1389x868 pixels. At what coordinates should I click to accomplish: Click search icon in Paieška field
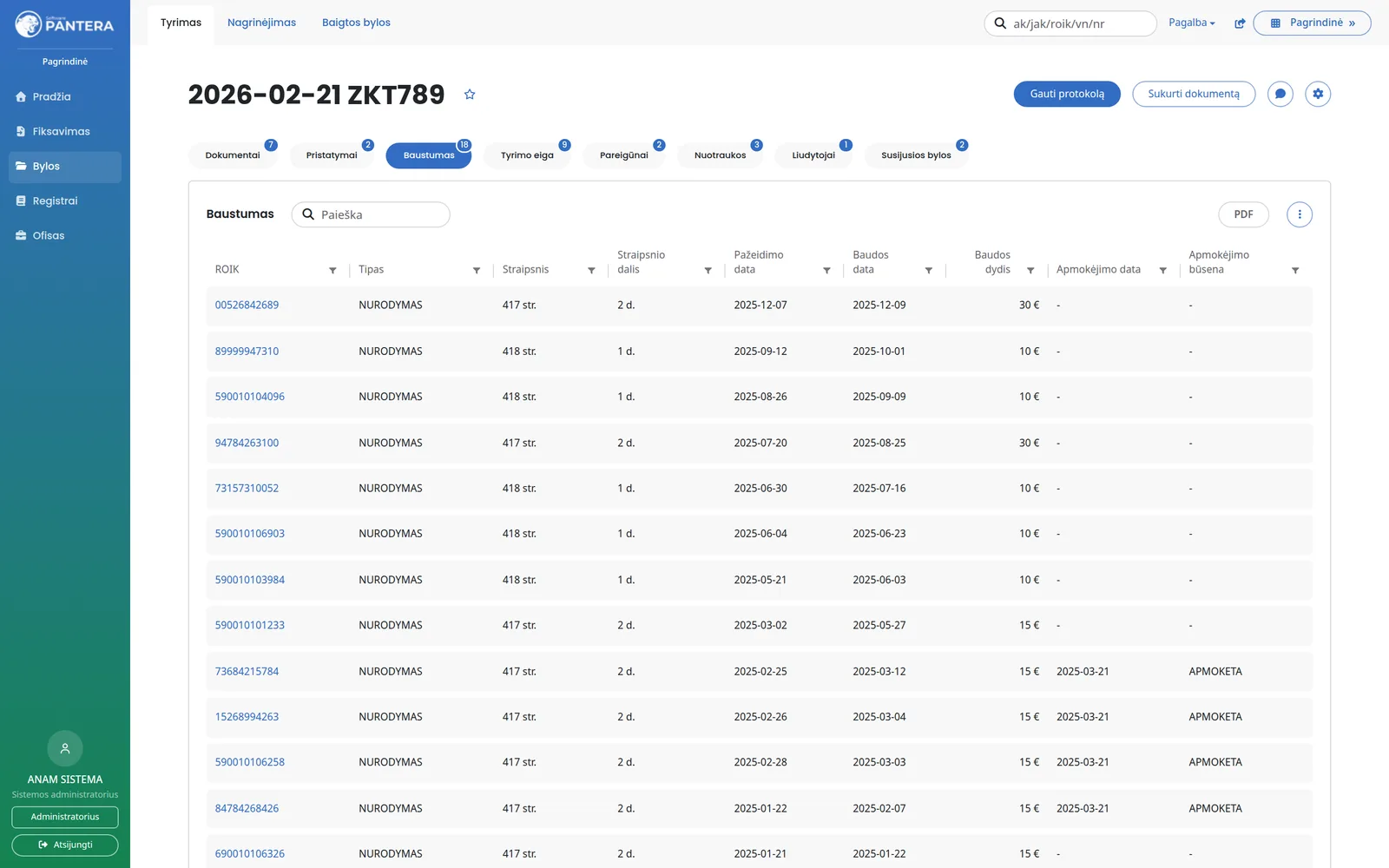pos(308,214)
